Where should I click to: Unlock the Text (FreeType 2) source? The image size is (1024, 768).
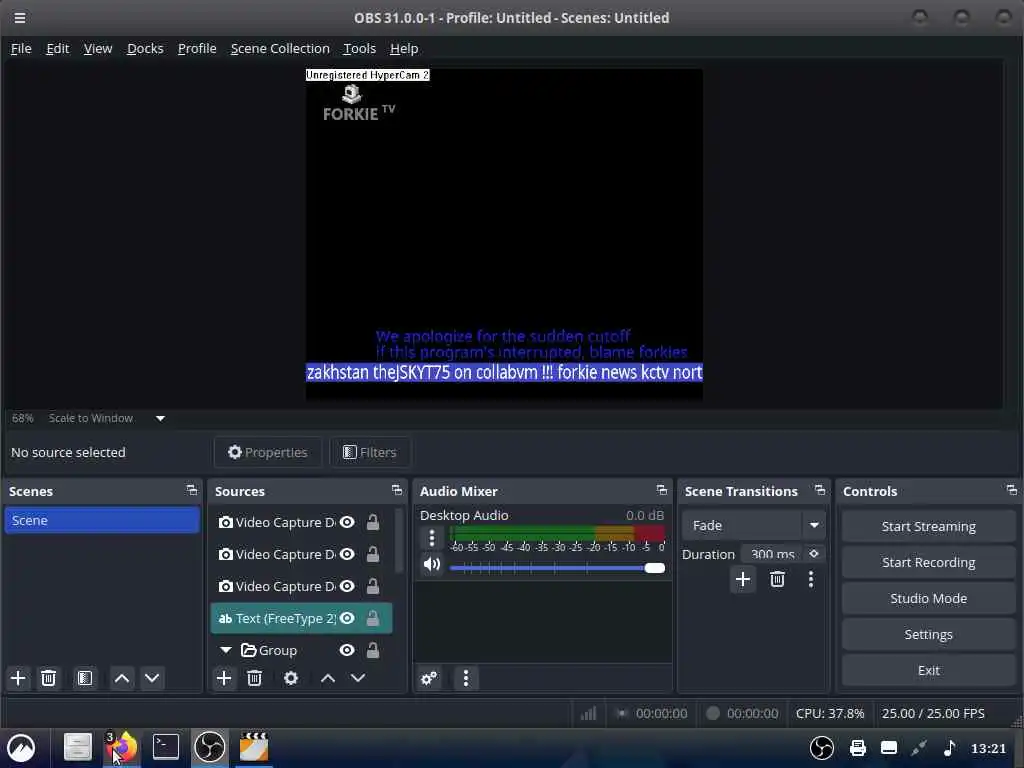point(372,618)
